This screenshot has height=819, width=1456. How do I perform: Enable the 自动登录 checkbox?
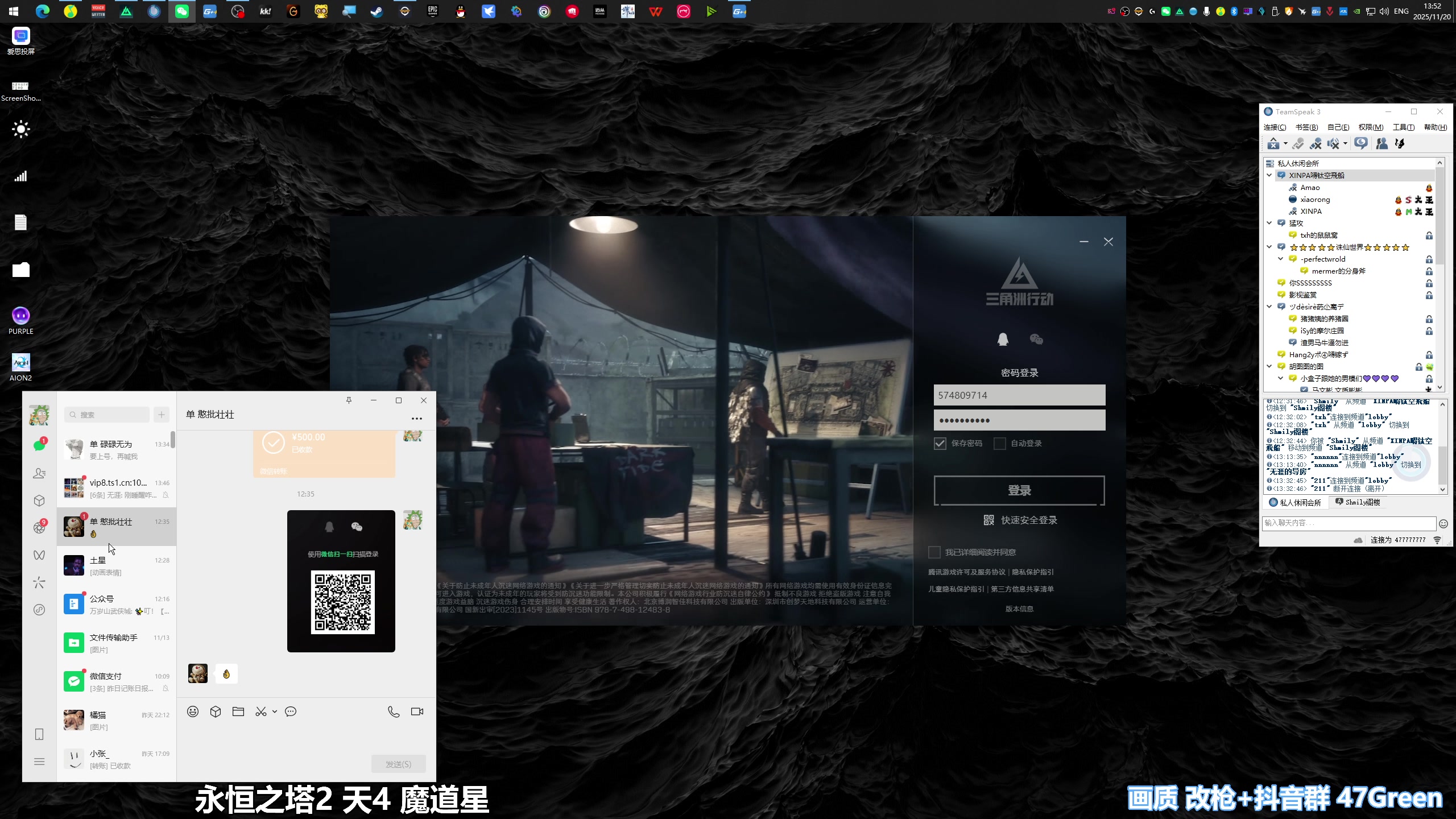(x=999, y=443)
